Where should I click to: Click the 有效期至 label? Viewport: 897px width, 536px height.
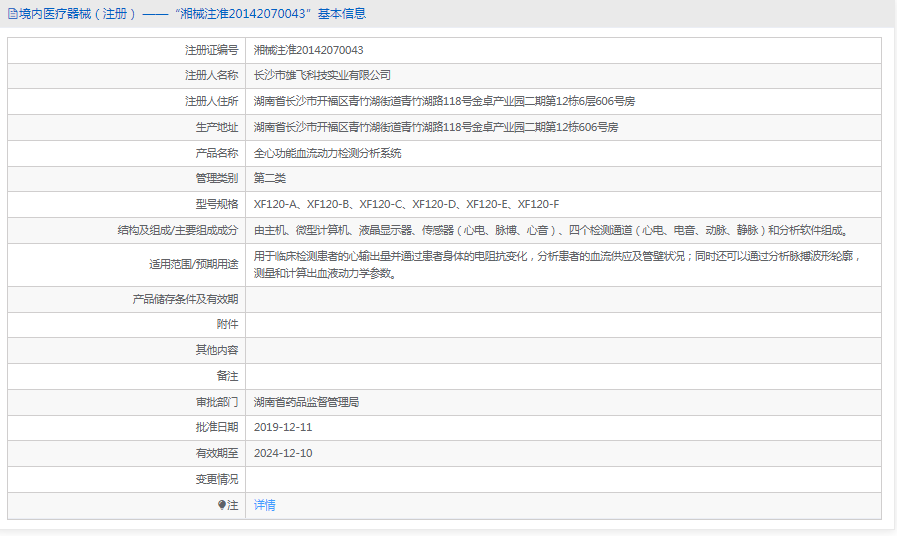(x=217, y=453)
